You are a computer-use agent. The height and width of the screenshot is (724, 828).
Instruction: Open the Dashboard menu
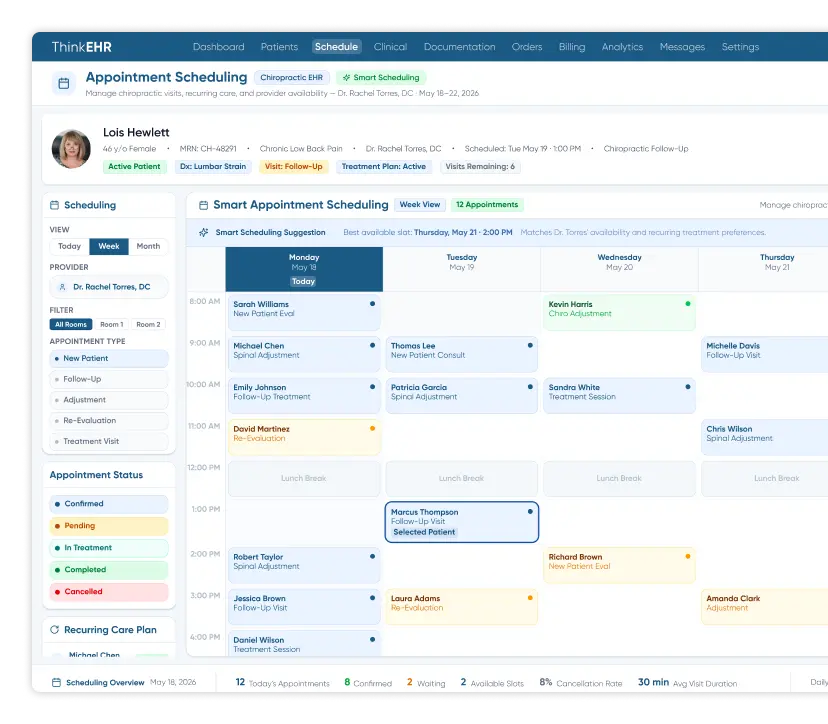point(218,47)
